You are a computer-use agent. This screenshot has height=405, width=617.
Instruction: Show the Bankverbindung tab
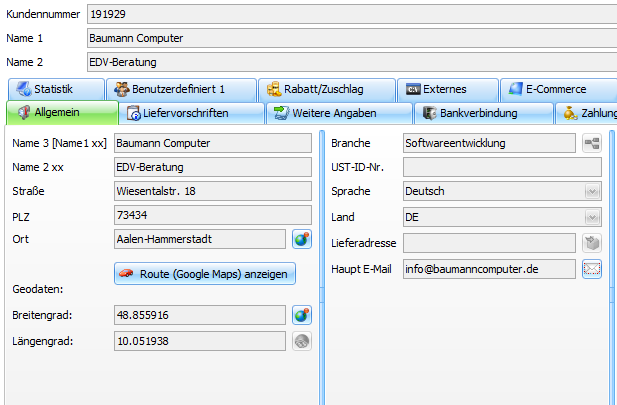pyautogui.click(x=484, y=113)
